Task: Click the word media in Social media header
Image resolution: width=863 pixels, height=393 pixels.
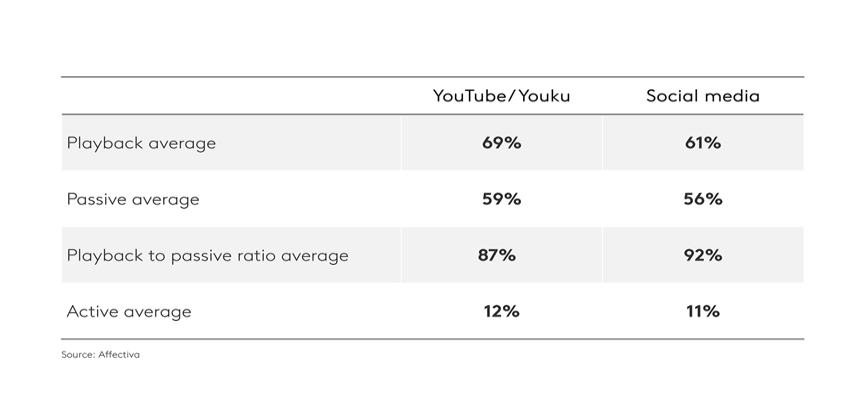Action: pyautogui.click(x=733, y=96)
